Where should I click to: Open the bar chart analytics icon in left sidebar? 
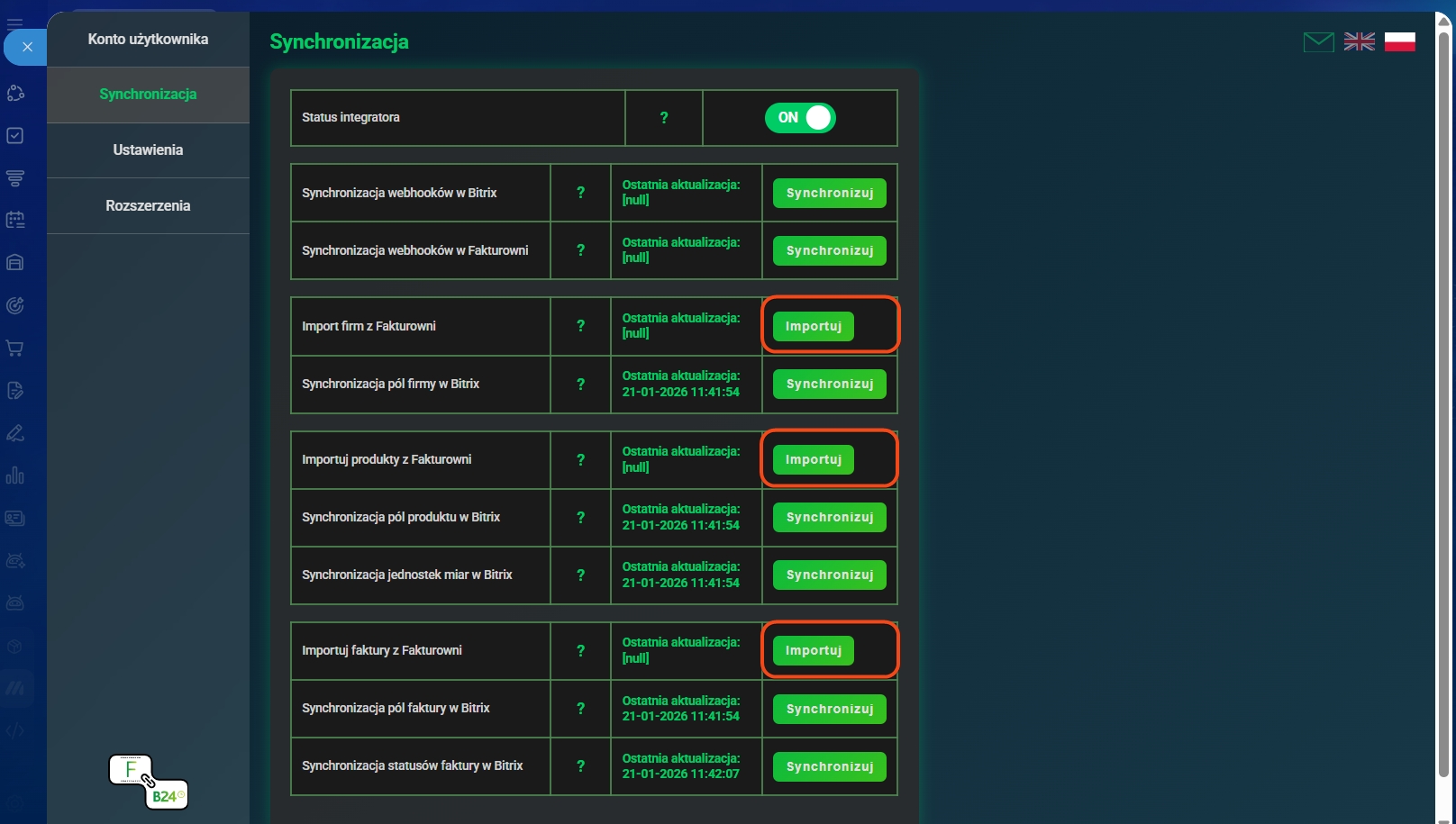pos(15,475)
